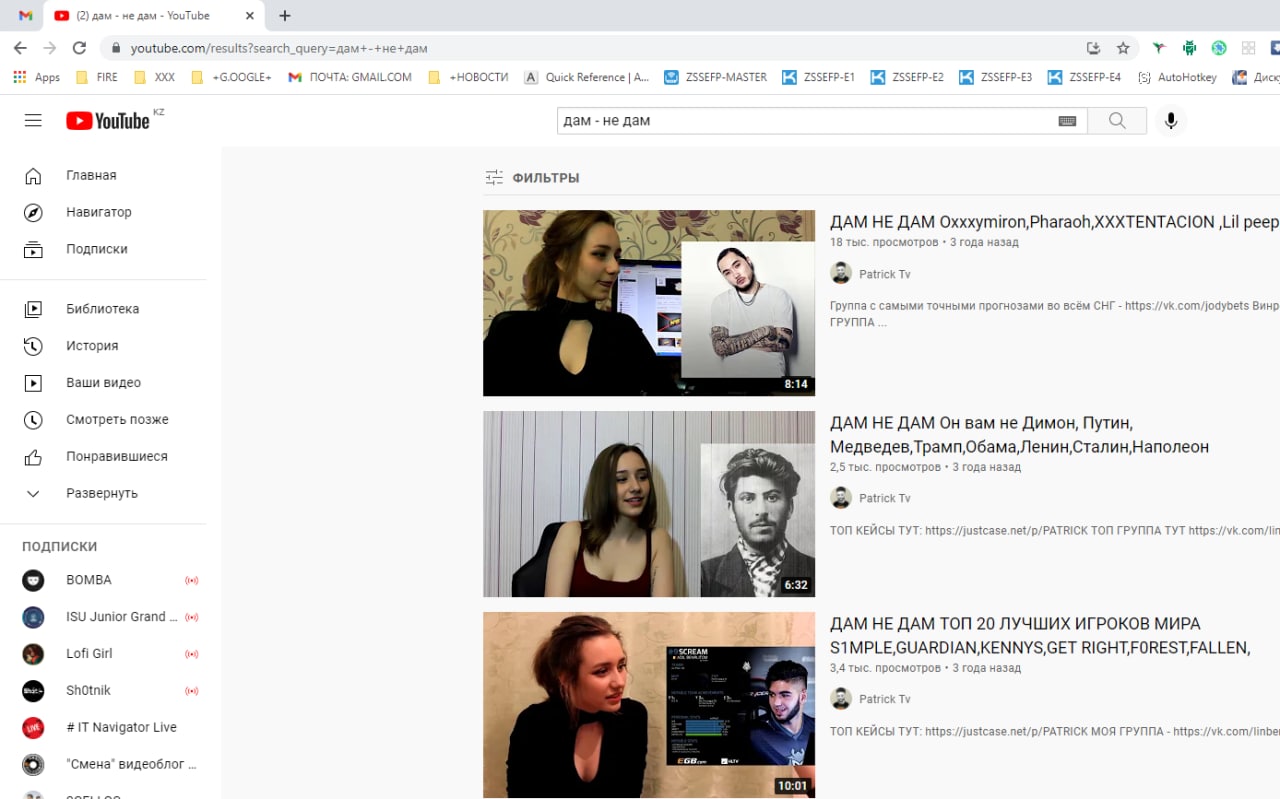Open Смотреть позже playlist
The image size is (1280, 799).
tap(103, 420)
